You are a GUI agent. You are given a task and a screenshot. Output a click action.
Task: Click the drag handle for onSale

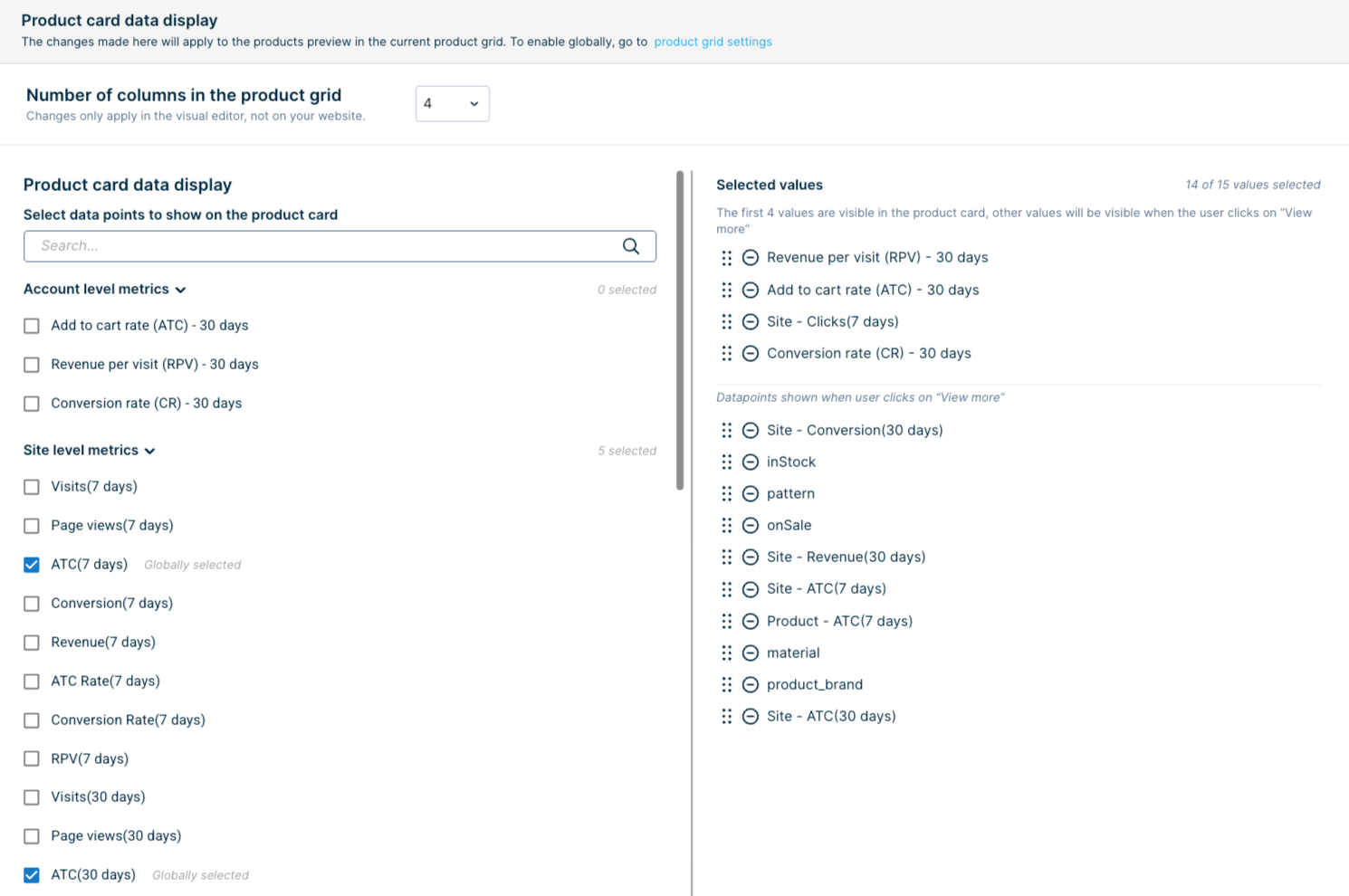click(x=727, y=525)
